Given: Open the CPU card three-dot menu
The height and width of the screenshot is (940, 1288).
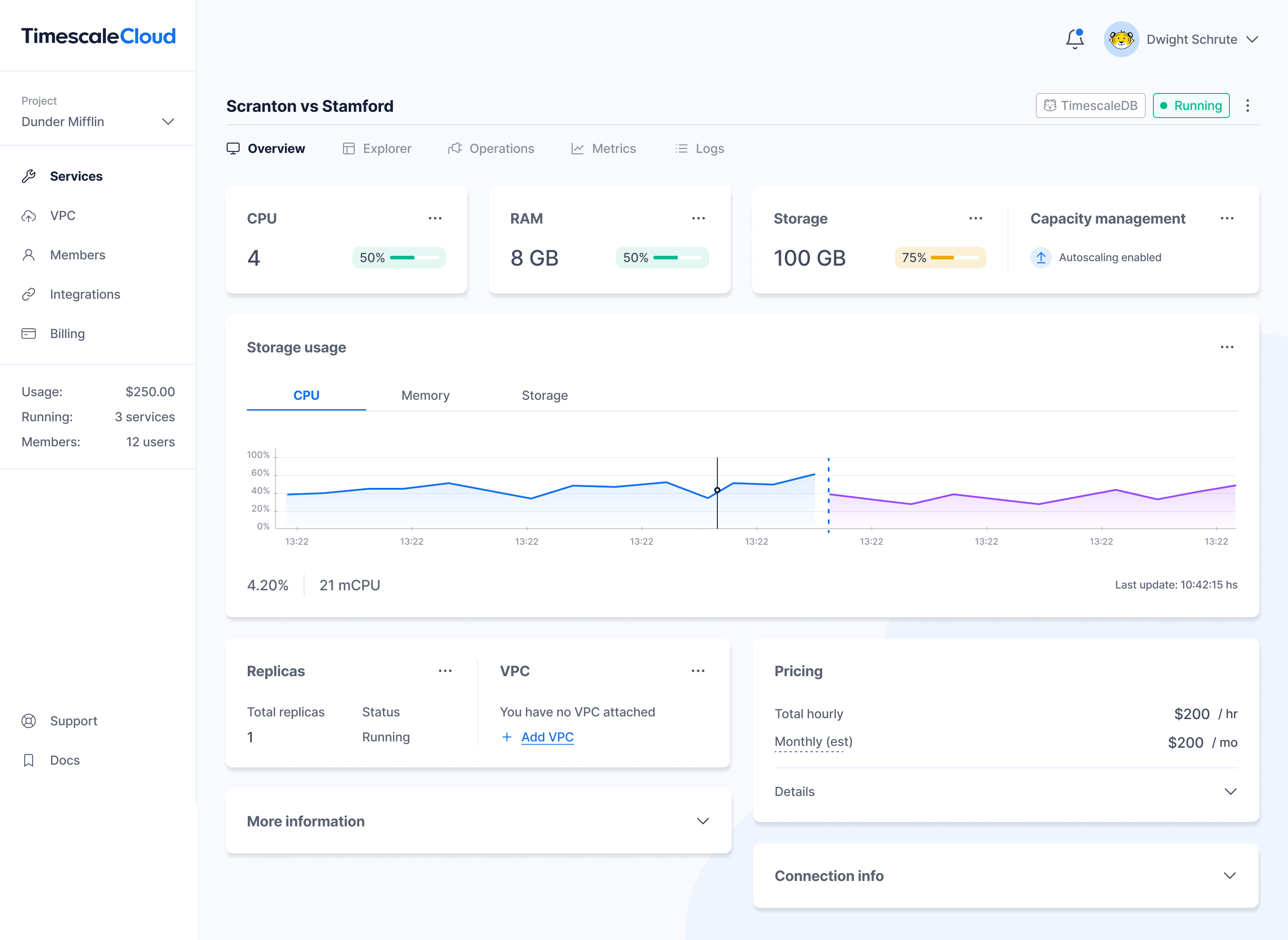Looking at the screenshot, I should click(435, 219).
